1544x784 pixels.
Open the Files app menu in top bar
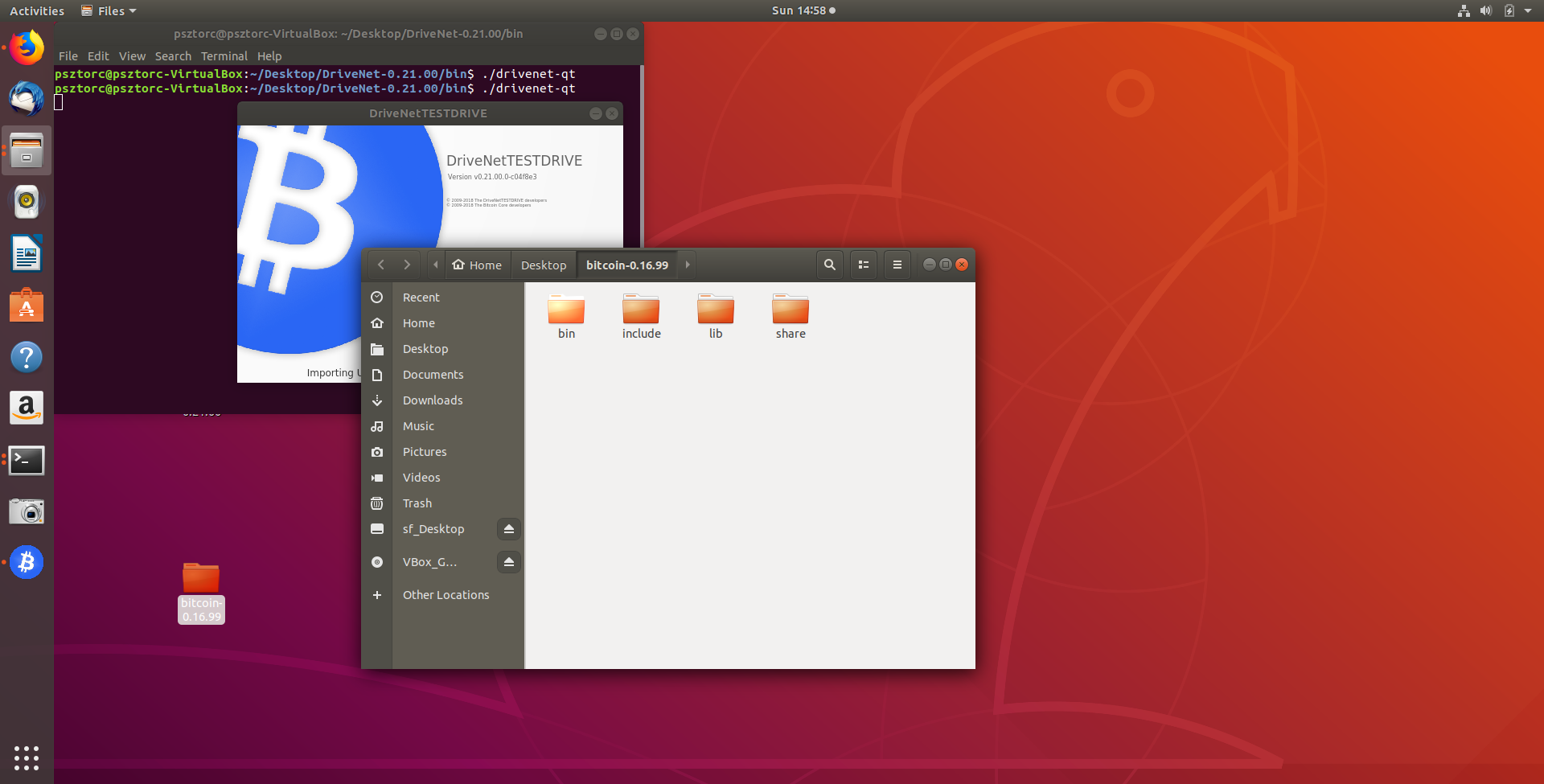(x=109, y=10)
